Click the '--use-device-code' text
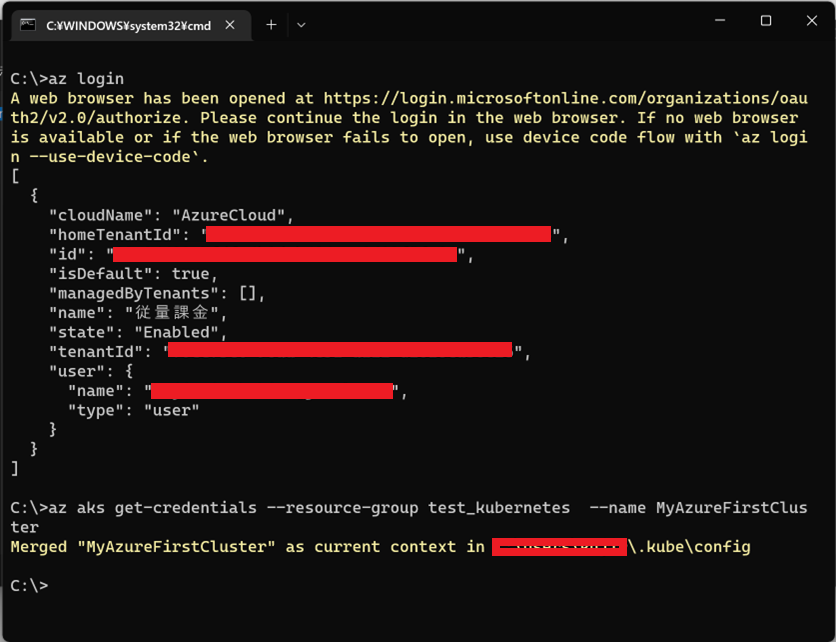This screenshot has width=836, height=642. point(109,157)
